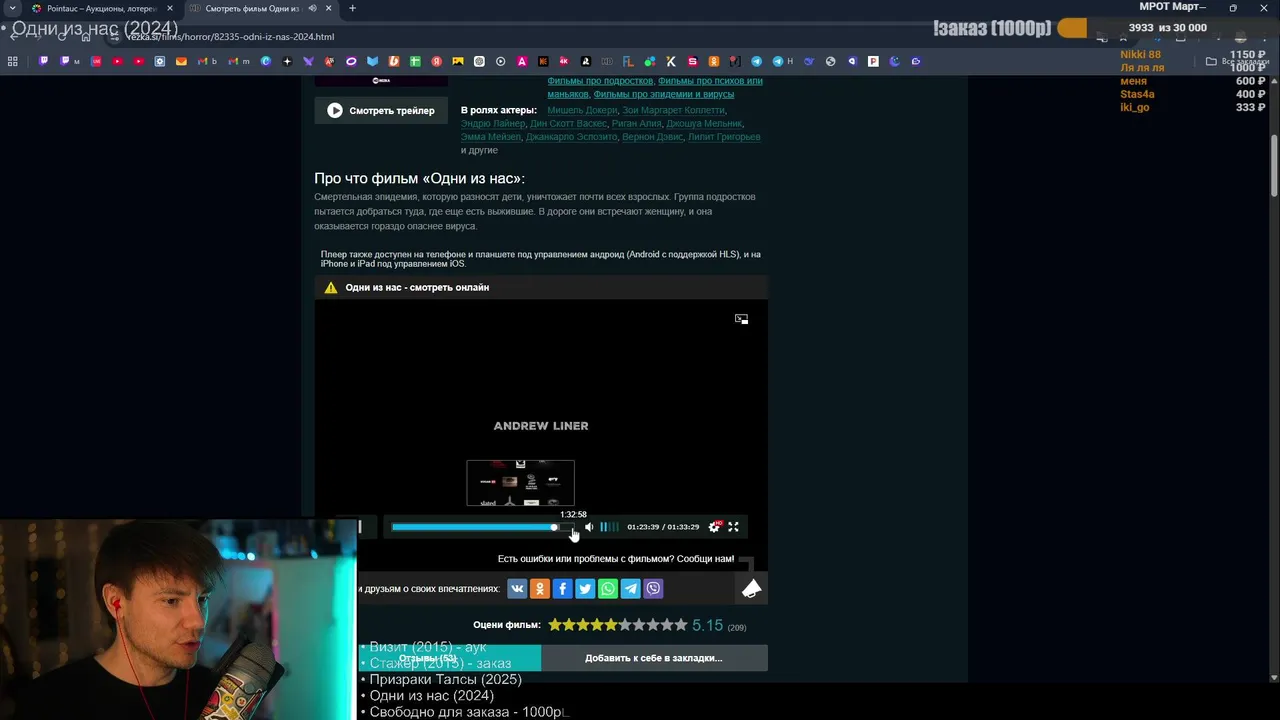Open picture-in-picture from player corner

pyautogui.click(x=741, y=319)
